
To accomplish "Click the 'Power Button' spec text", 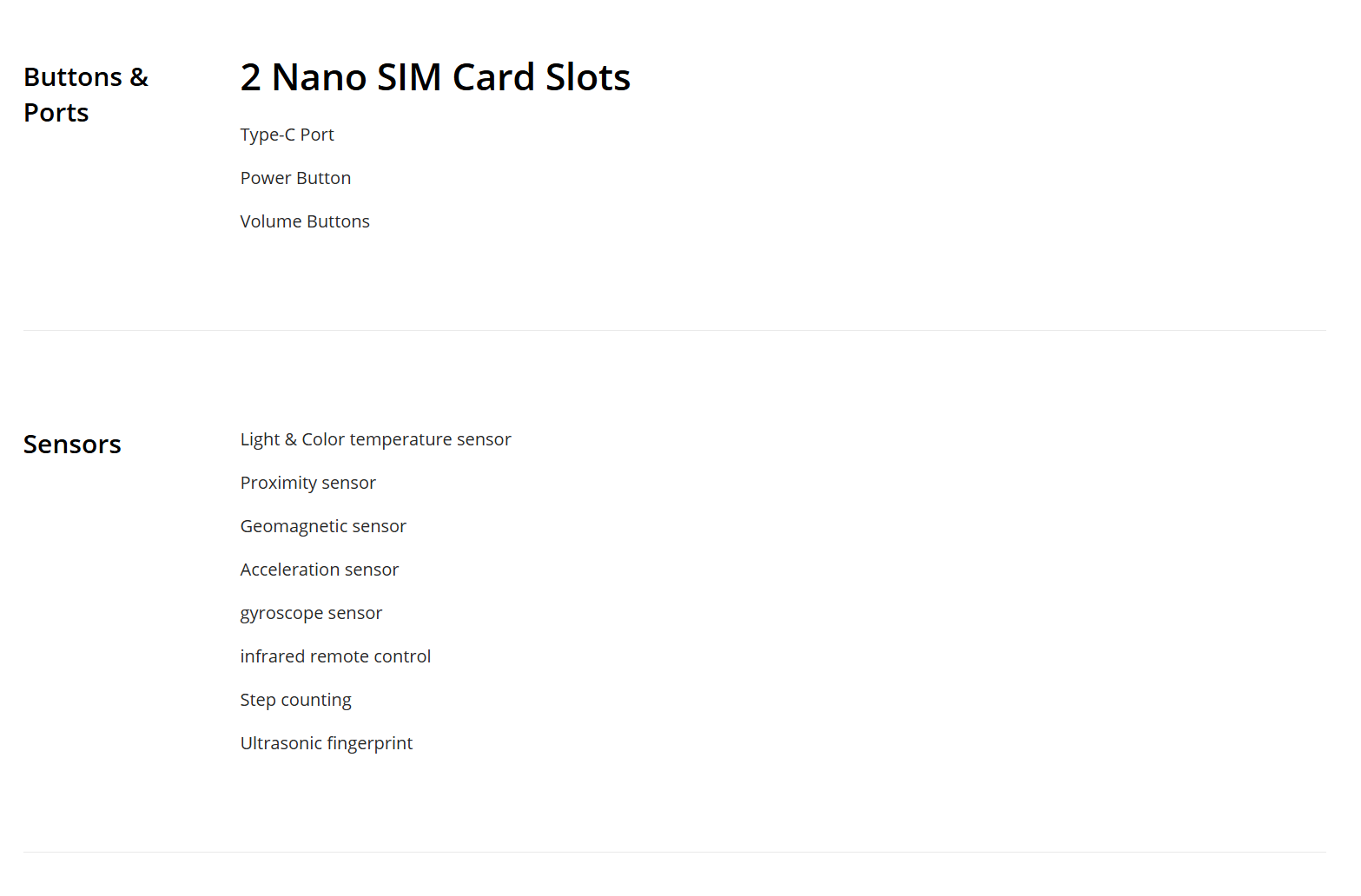I will [x=295, y=178].
